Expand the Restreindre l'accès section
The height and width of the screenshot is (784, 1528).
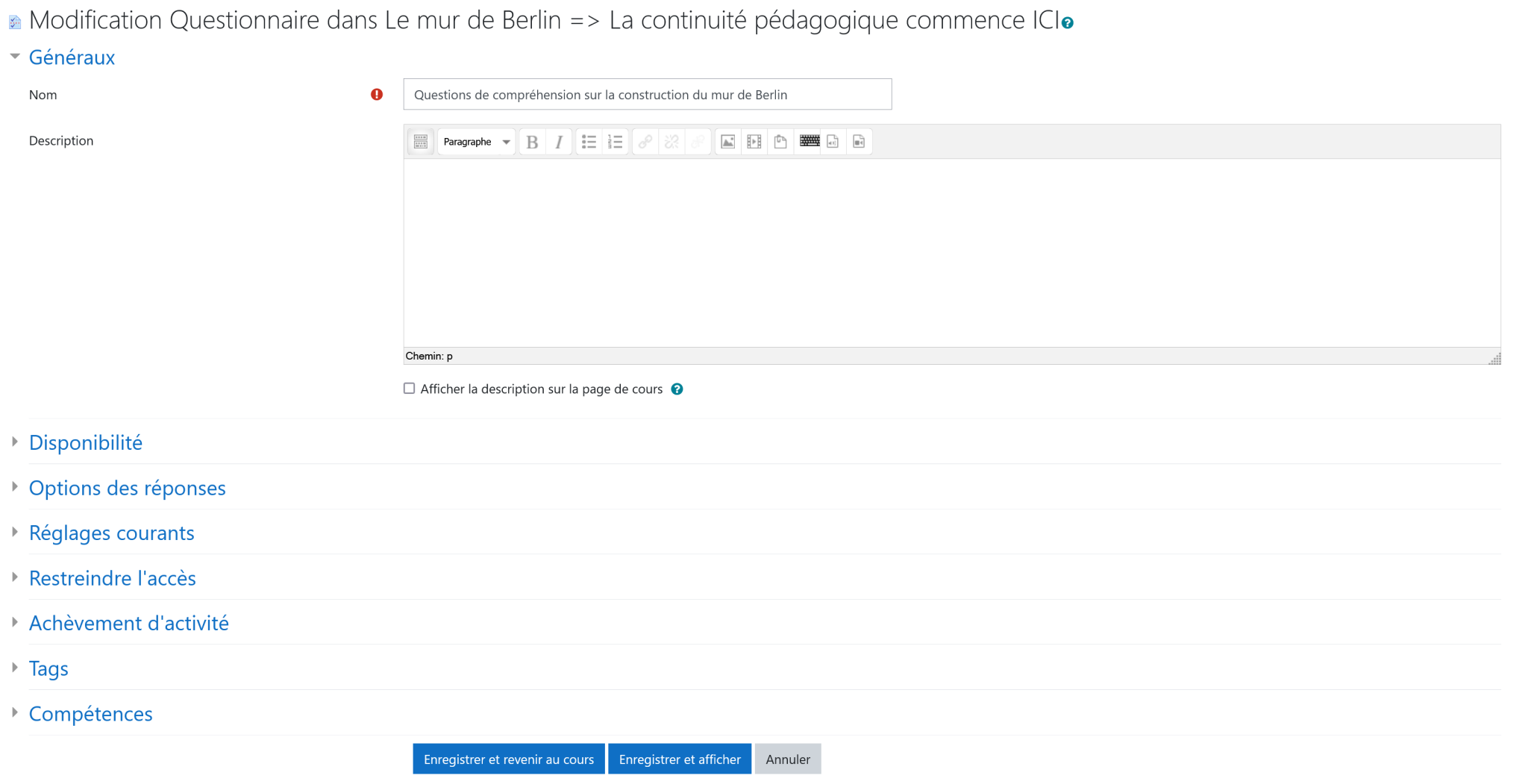pos(112,578)
